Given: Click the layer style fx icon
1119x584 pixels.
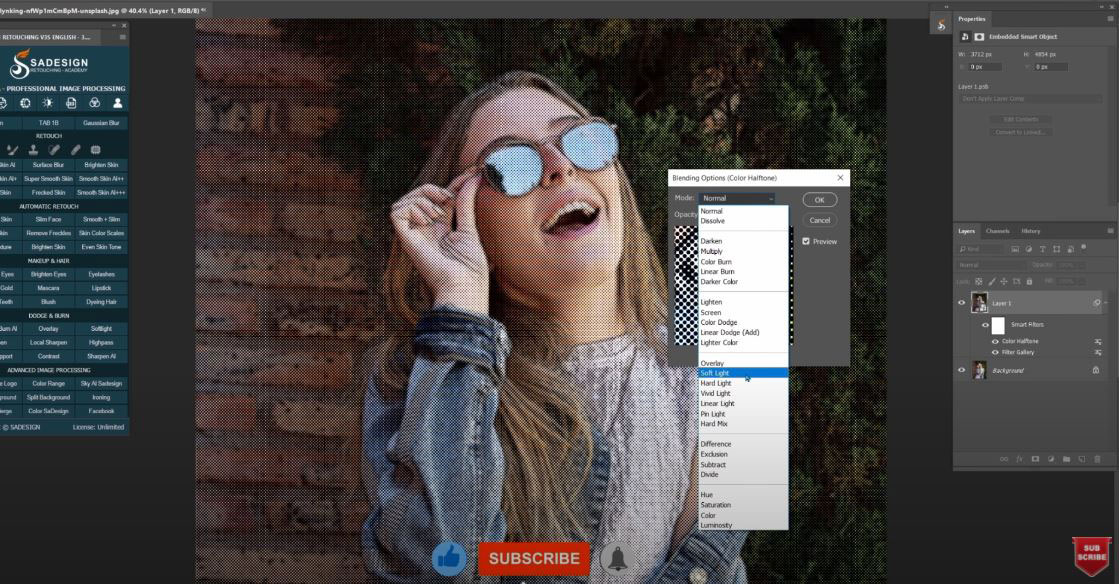Looking at the screenshot, I should tap(1016, 458).
